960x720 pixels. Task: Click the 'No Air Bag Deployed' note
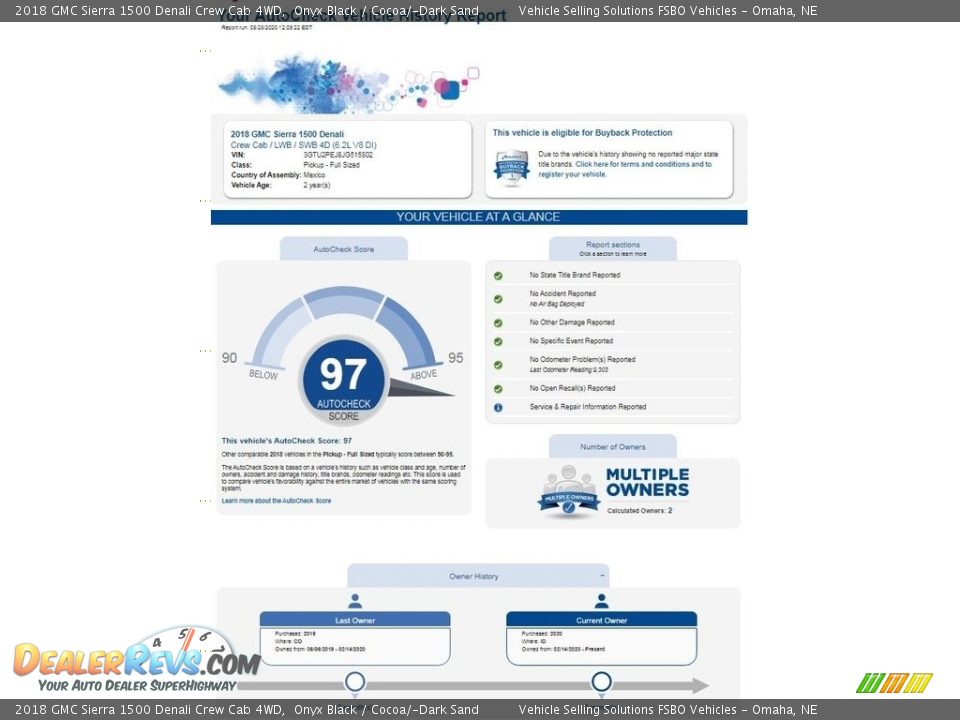(557, 304)
